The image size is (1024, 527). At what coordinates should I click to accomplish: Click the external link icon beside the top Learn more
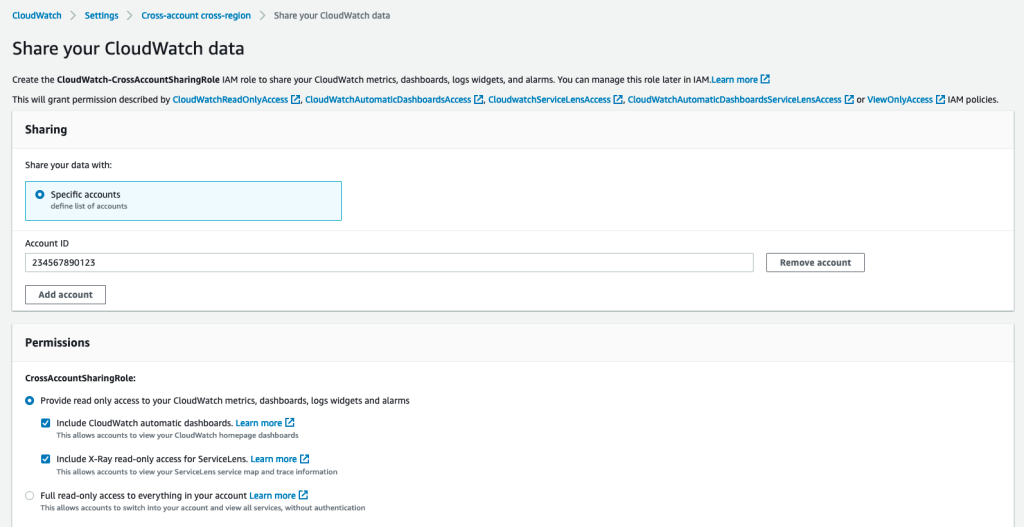pyautogui.click(x=765, y=79)
